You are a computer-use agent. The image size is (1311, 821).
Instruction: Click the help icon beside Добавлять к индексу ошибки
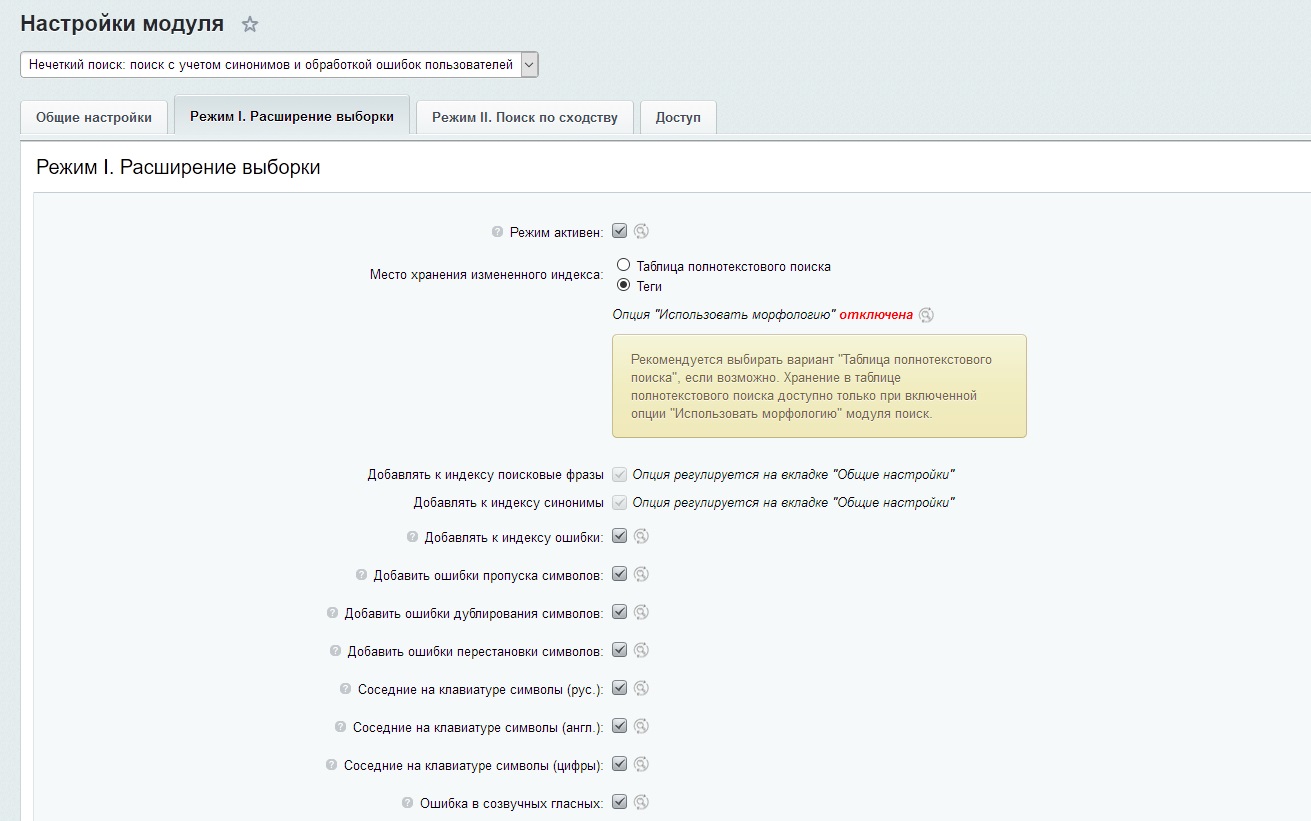pyautogui.click(x=412, y=537)
